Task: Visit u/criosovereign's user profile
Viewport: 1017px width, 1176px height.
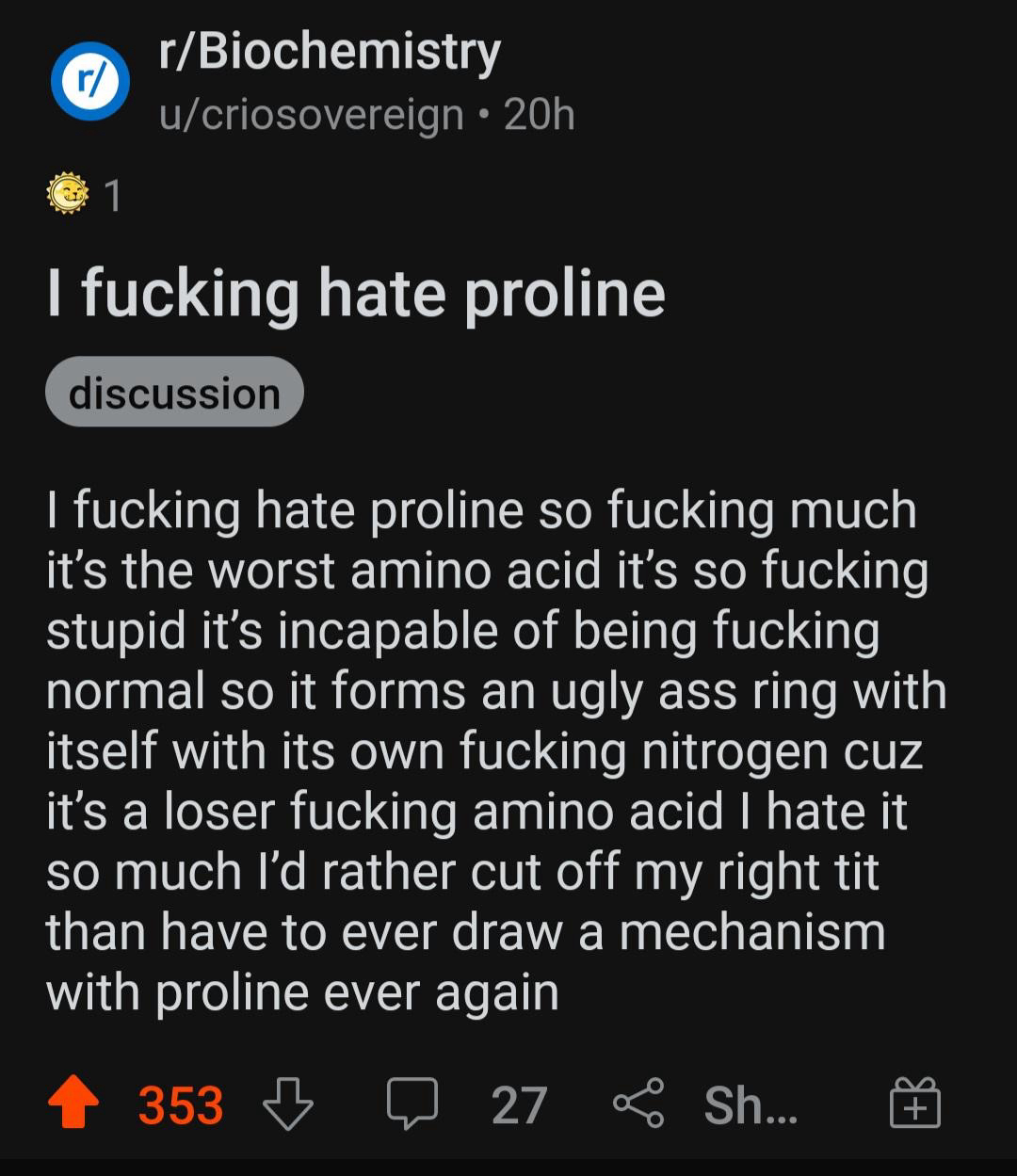Action: point(312,115)
